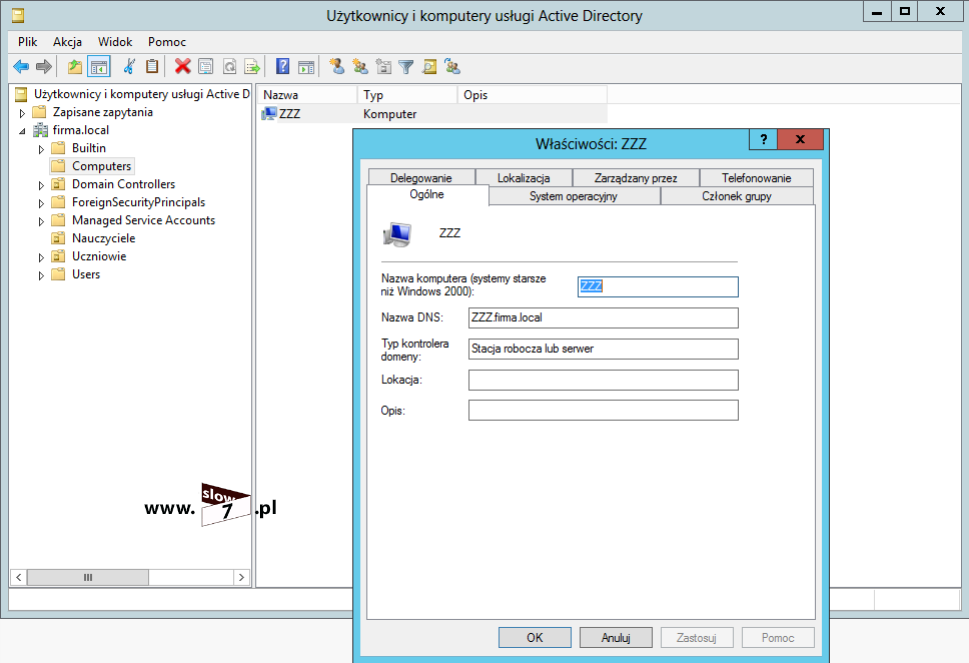Click the Export list toolbar icon
Image resolution: width=969 pixels, height=663 pixels.
point(253,67)
